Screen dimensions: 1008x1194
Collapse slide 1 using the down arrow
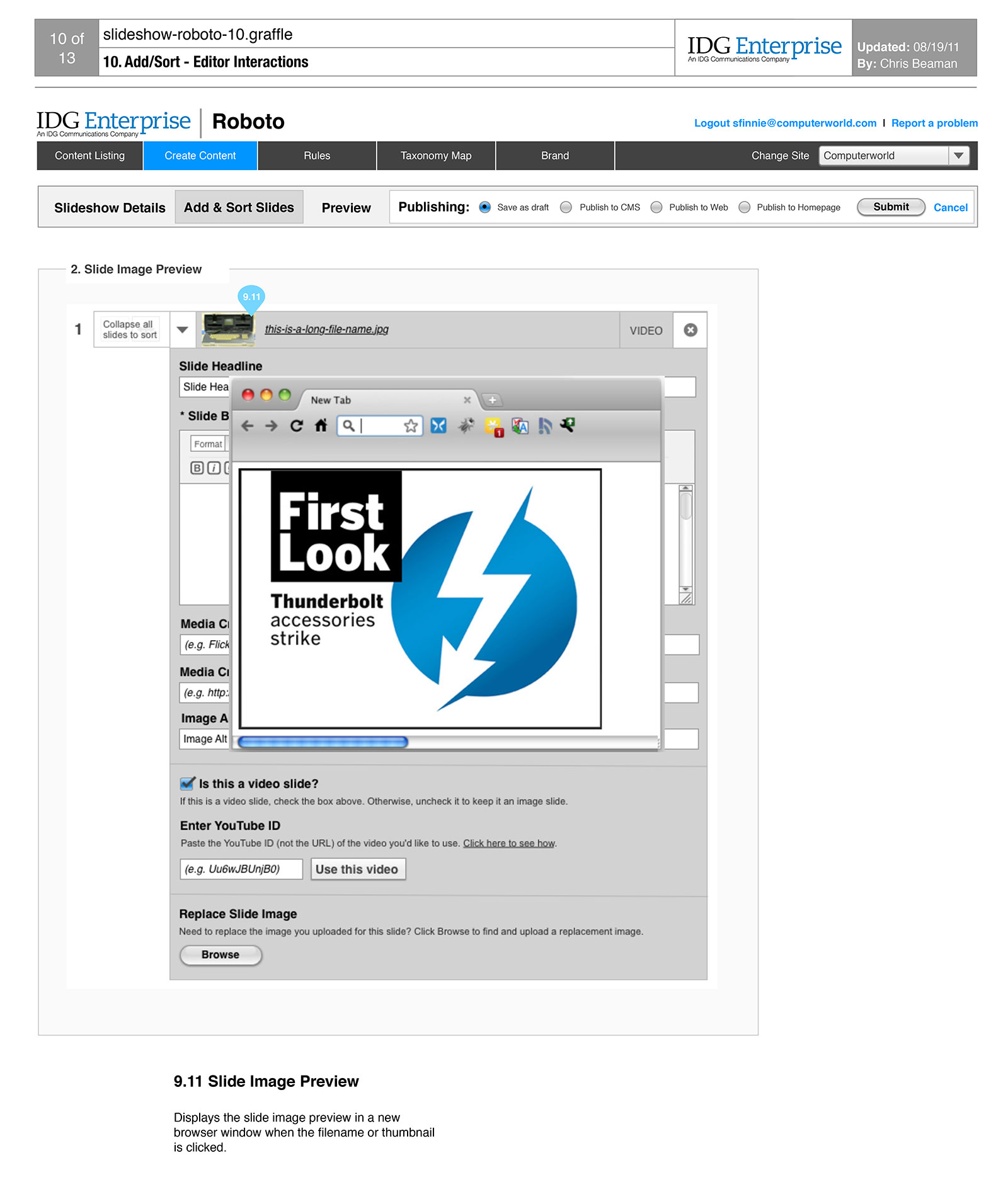click(183, 330)
